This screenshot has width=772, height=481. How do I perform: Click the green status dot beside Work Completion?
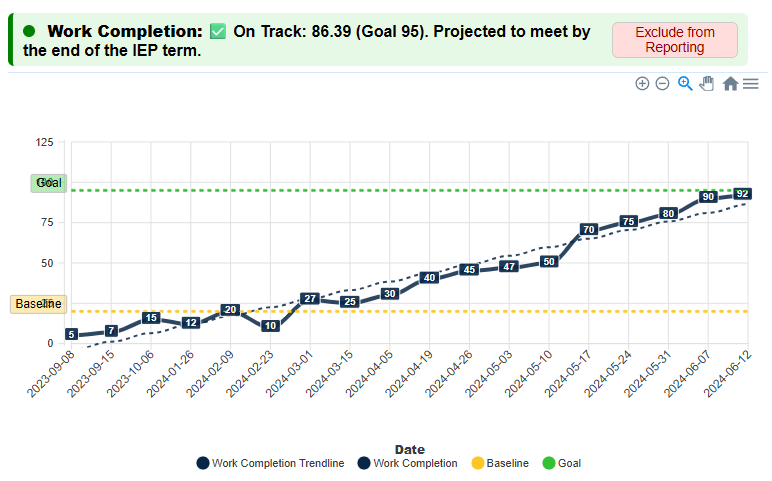[x=29, y=32]
